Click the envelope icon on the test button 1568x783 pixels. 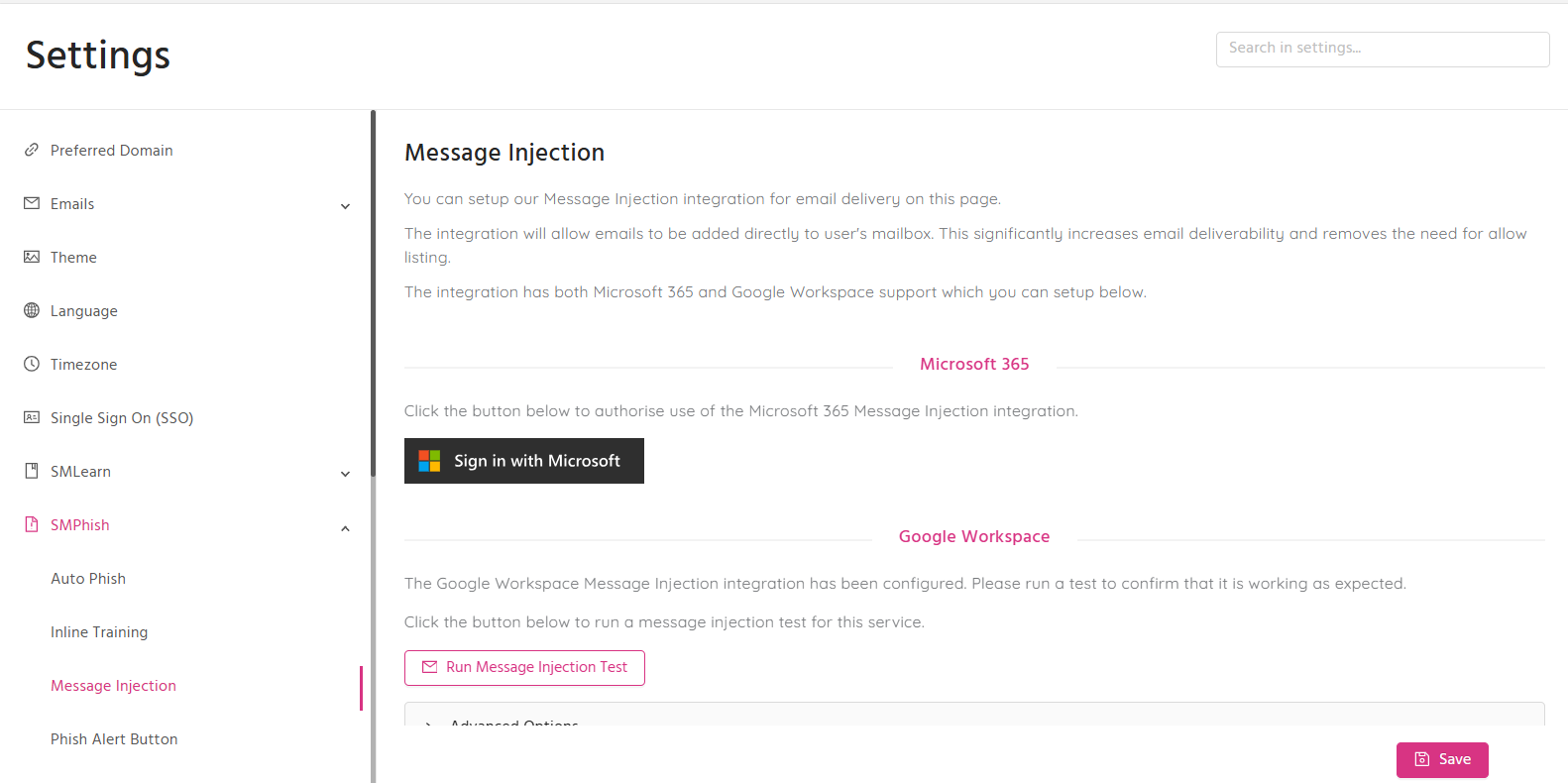[430, 667]
